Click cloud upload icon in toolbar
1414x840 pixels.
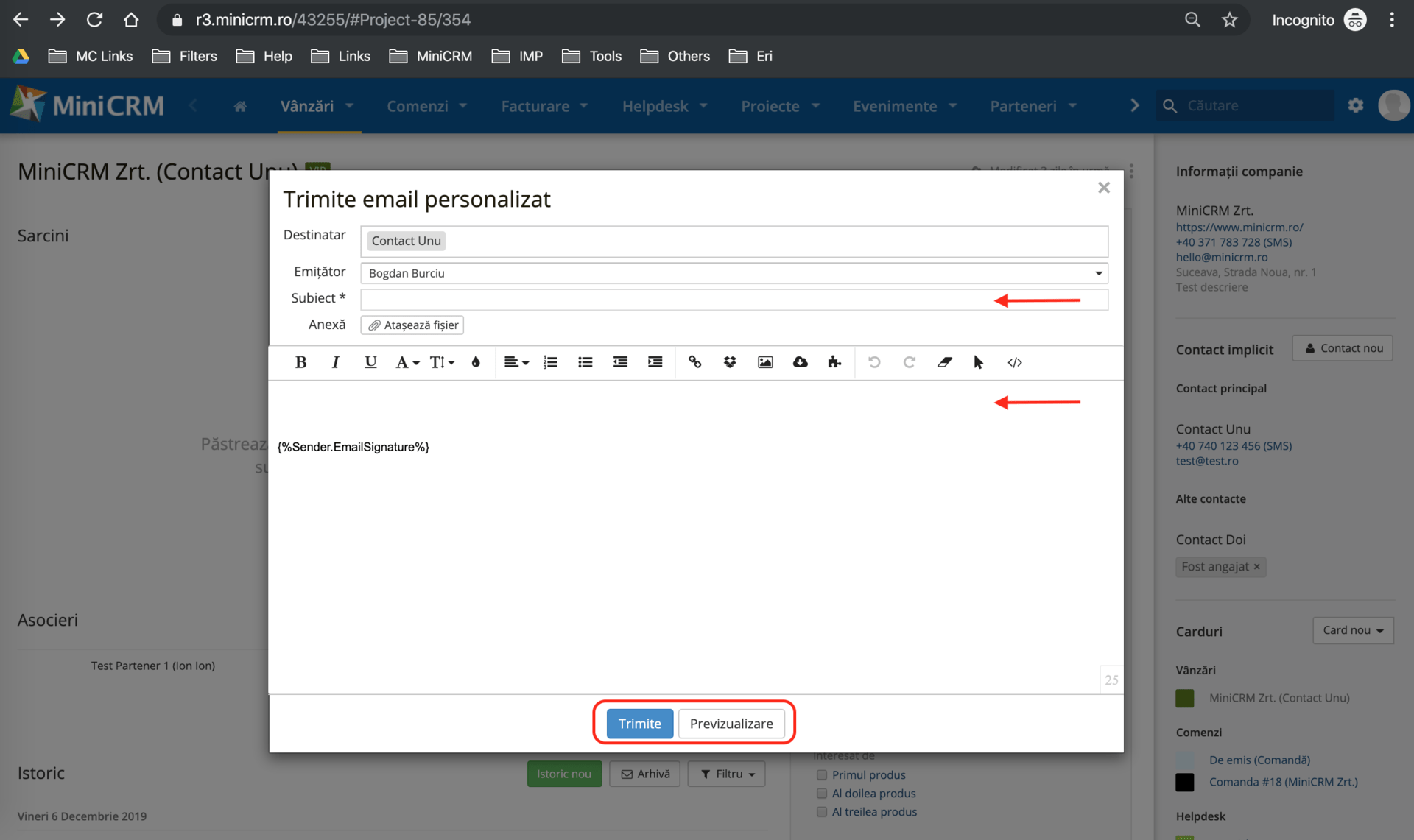(800, 362)
